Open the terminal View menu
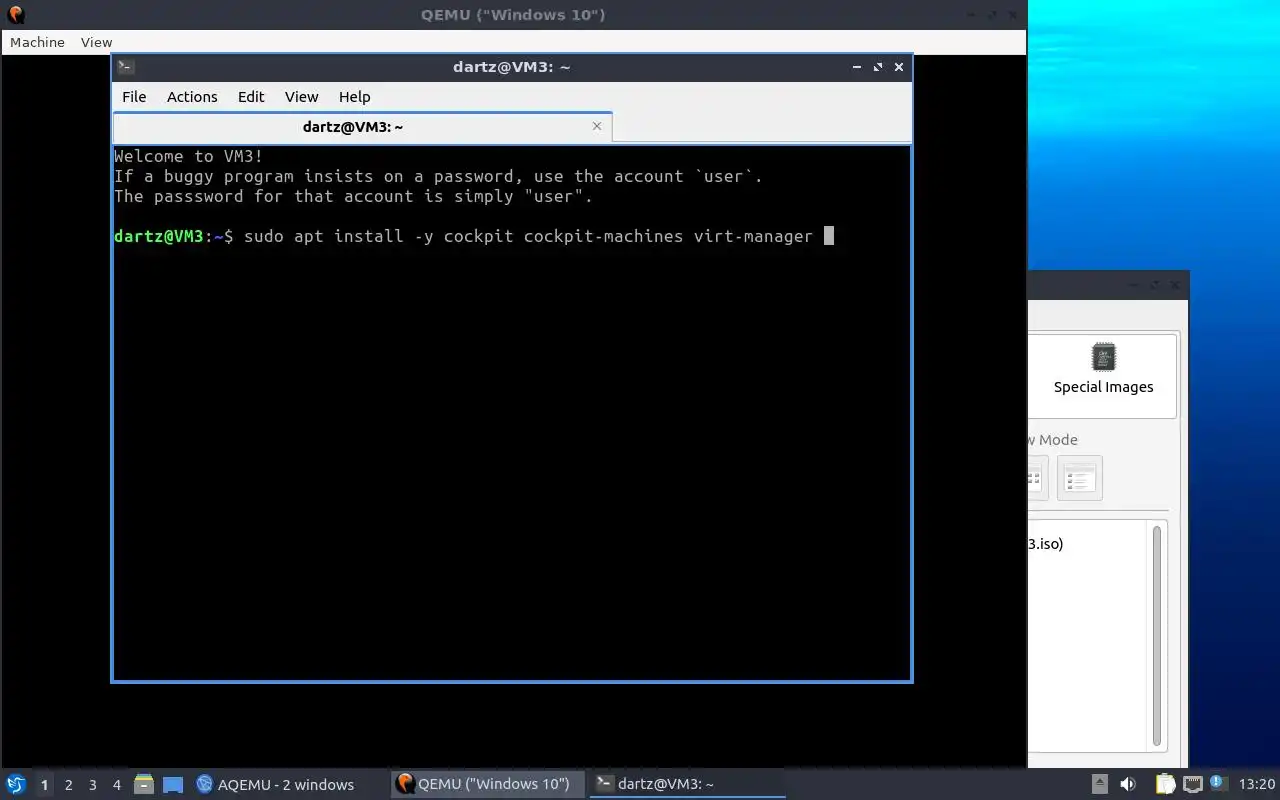 pos(301,97)
